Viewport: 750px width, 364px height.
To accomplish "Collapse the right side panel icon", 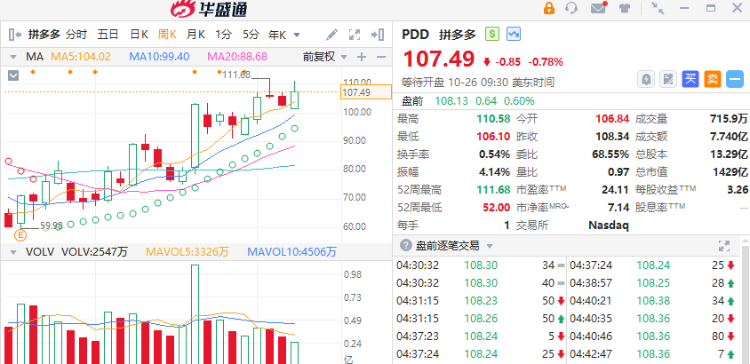I will click(377, 34).
